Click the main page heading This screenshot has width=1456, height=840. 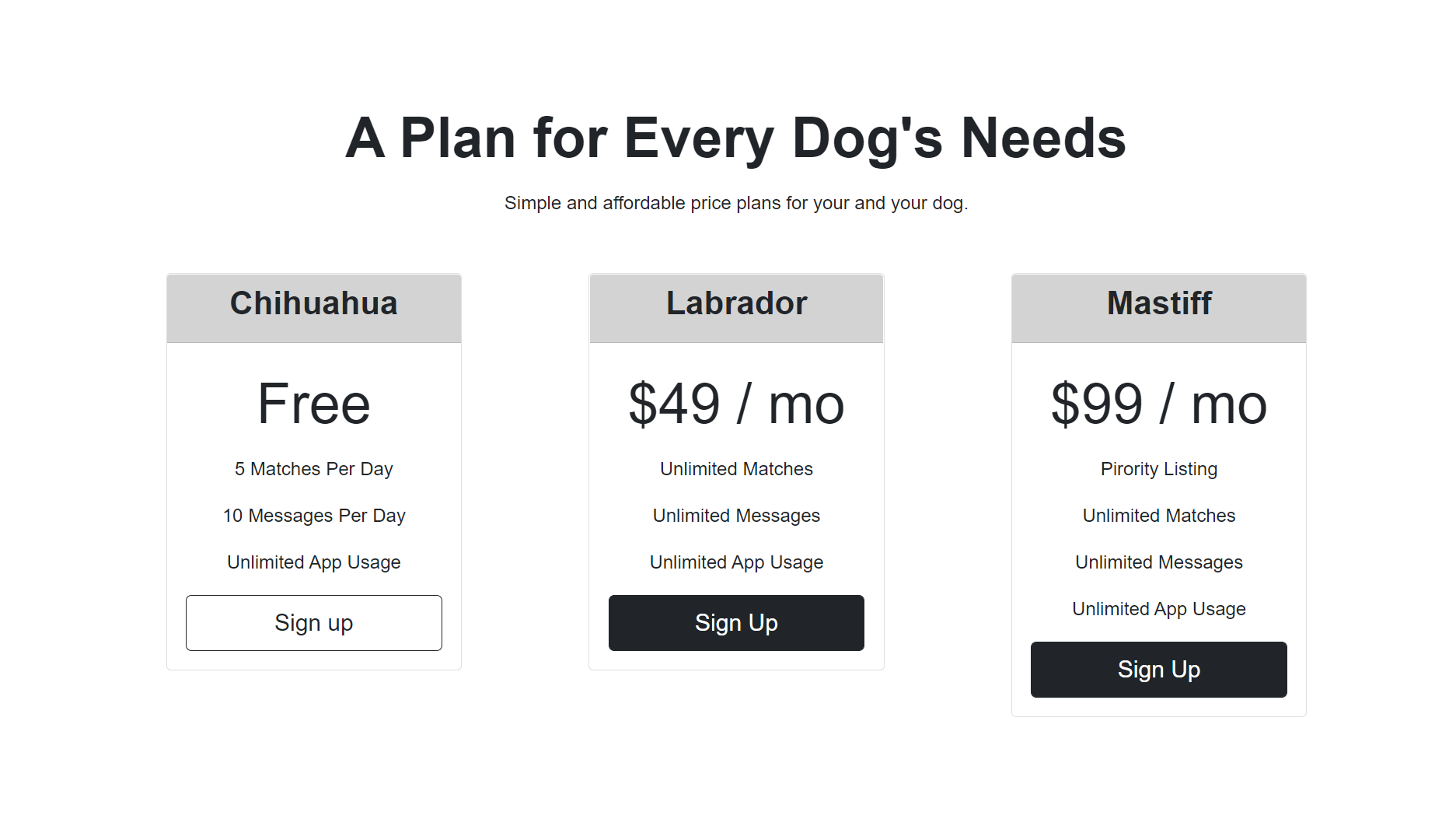coord(735,138)
